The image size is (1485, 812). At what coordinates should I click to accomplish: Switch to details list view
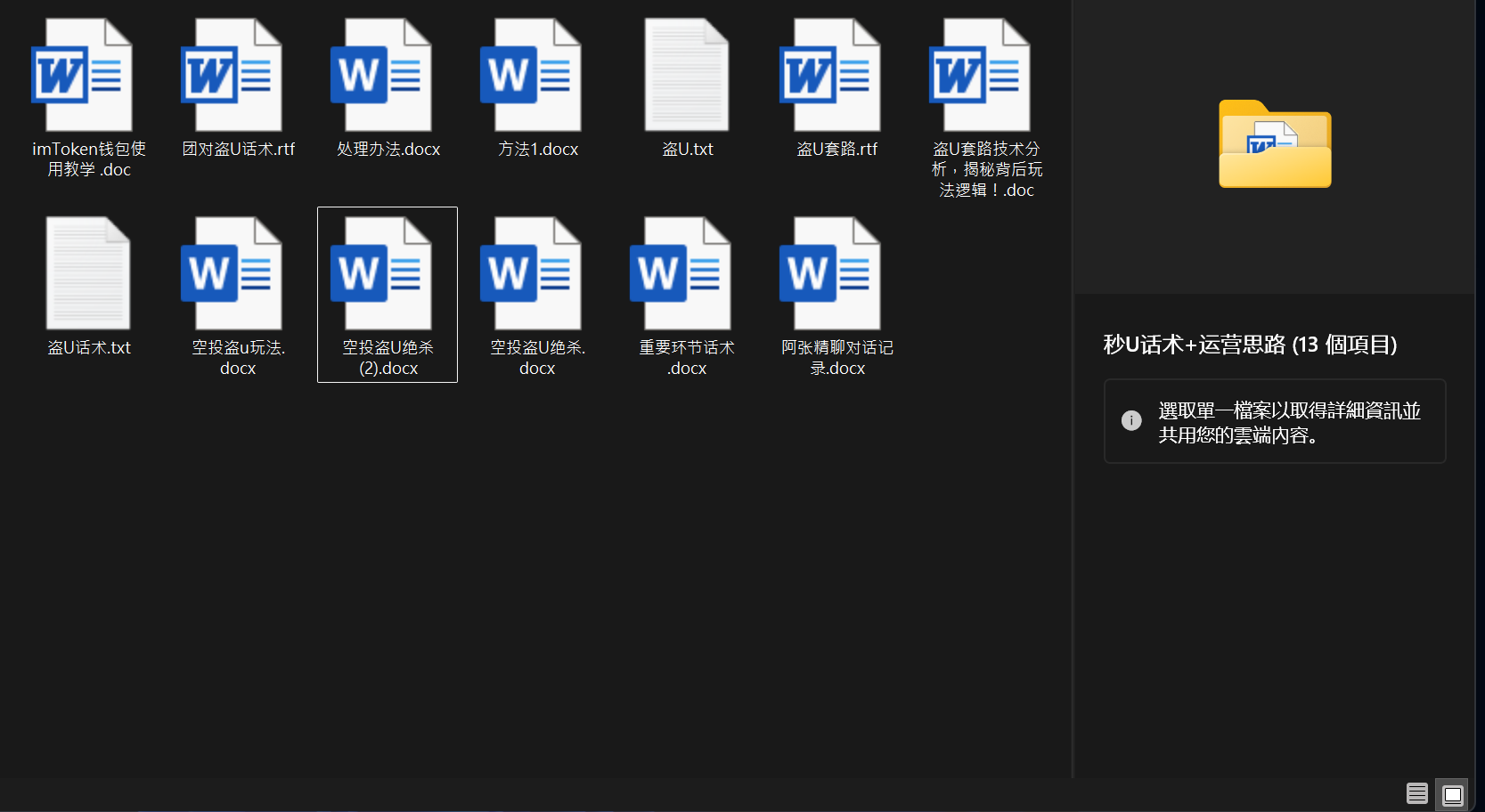[x=1416, y=793]
